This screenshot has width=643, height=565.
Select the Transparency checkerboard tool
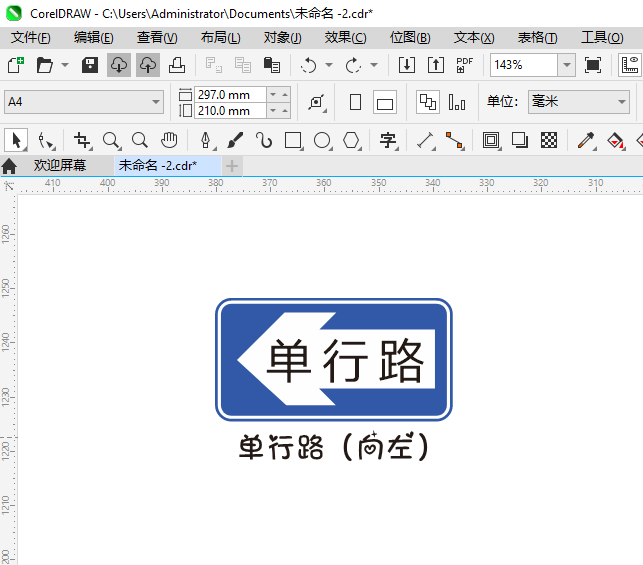(549, 140)
